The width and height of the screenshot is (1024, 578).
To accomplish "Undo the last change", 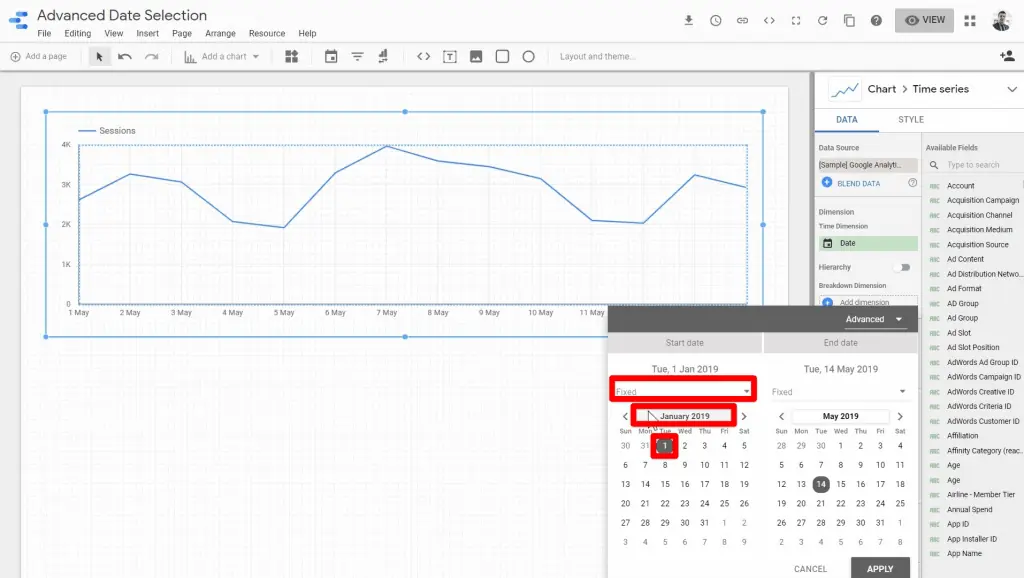I will [x=123, y=57].
